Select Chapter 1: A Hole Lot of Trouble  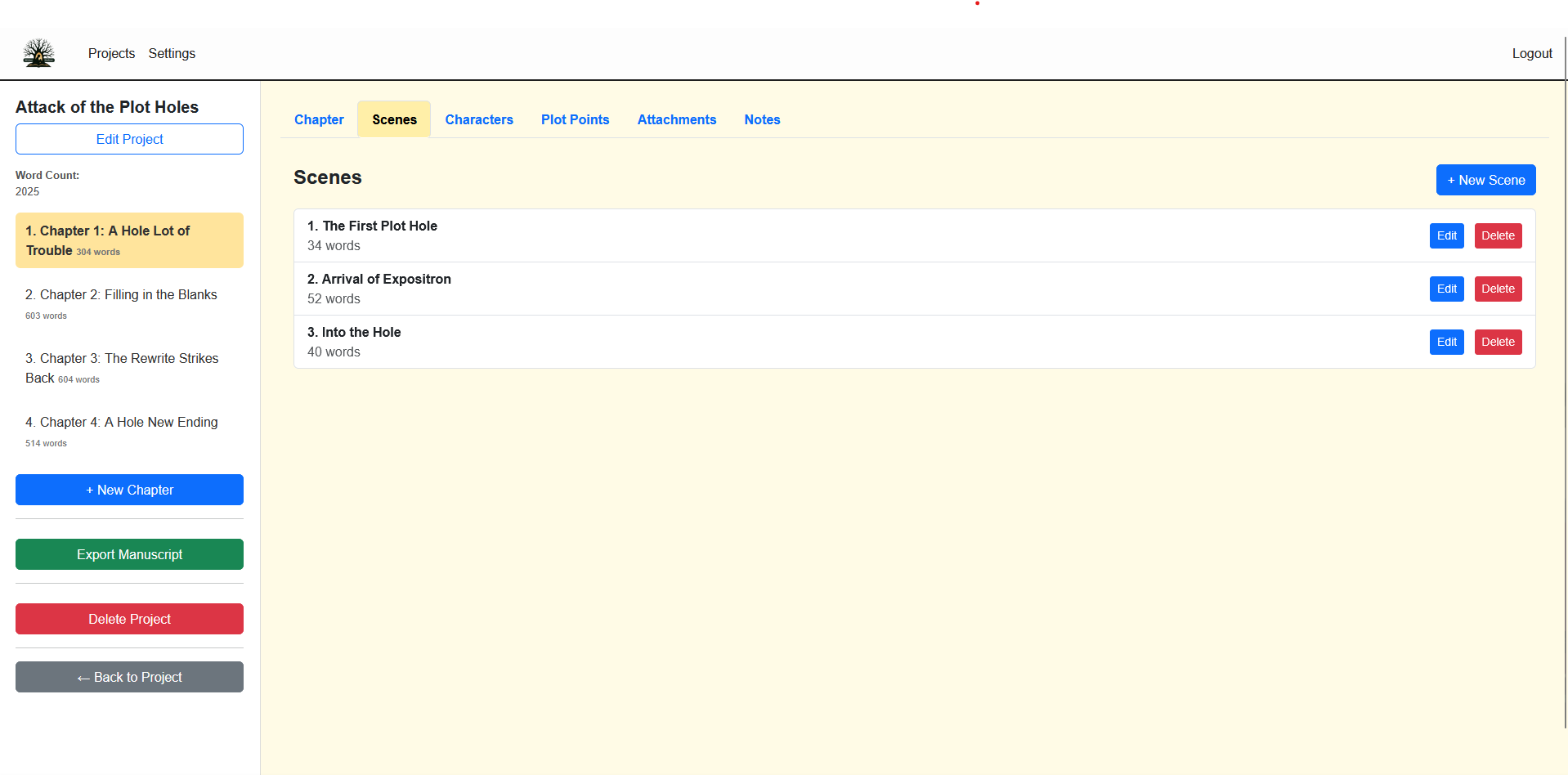(129, 240)
